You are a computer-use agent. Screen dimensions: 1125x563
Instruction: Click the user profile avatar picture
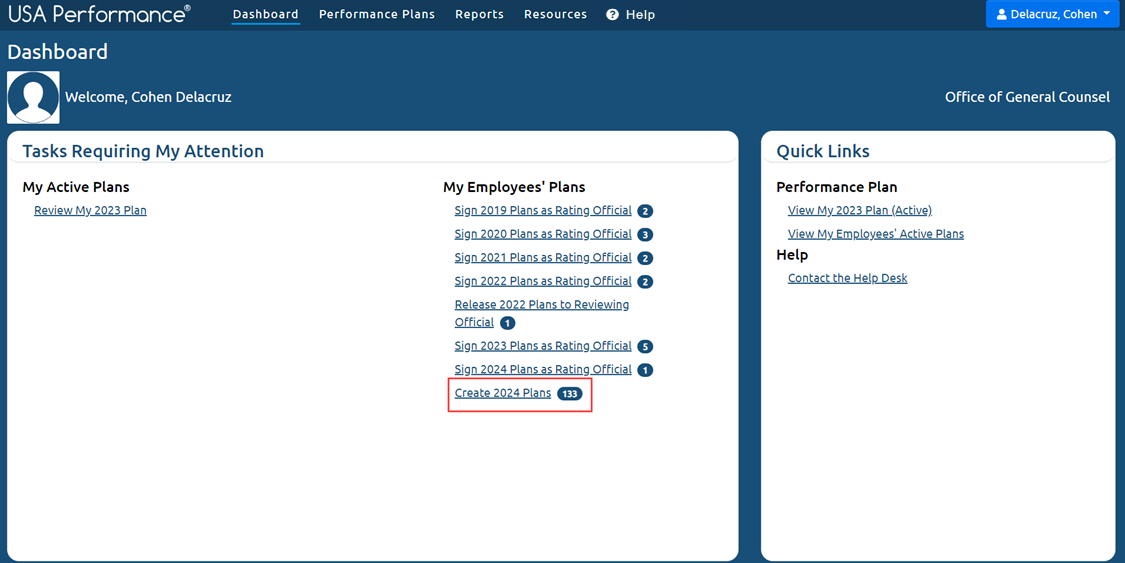point(33,97)
